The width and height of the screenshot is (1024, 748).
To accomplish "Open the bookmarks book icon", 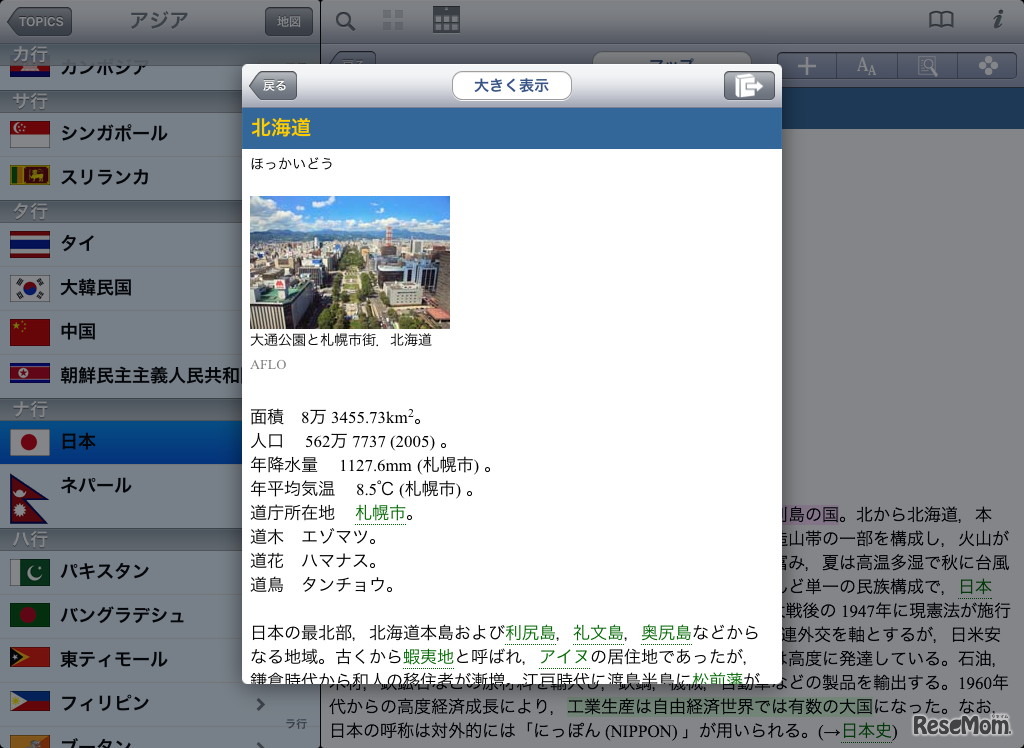I will click(x=940, y=19).
